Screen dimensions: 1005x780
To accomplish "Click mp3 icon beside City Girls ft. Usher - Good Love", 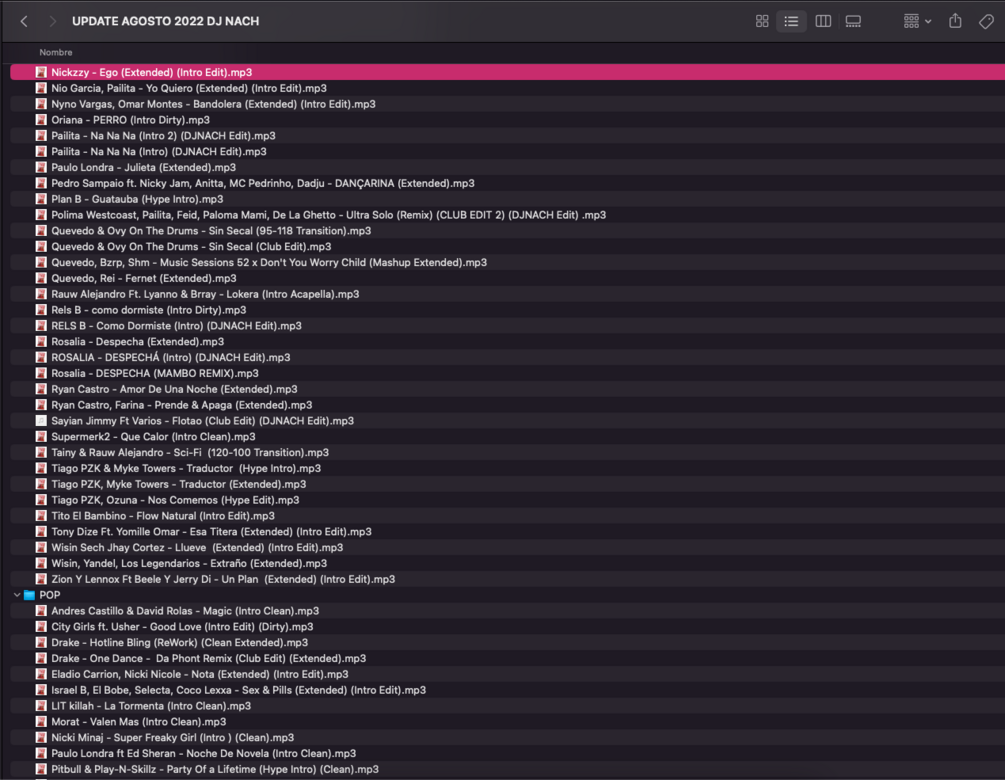I will coord(41,627).
